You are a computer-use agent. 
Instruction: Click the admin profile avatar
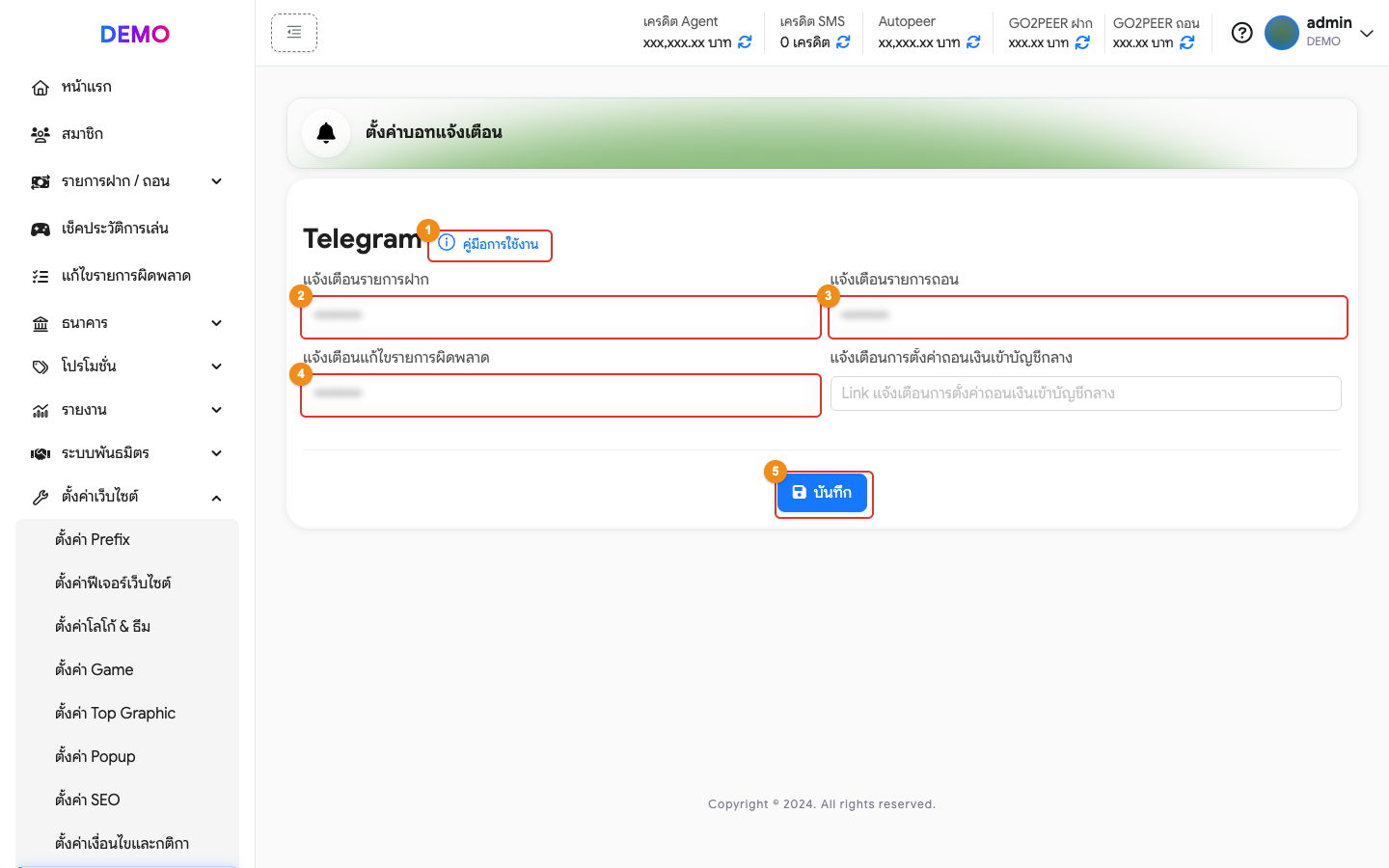coord(1282,33)
